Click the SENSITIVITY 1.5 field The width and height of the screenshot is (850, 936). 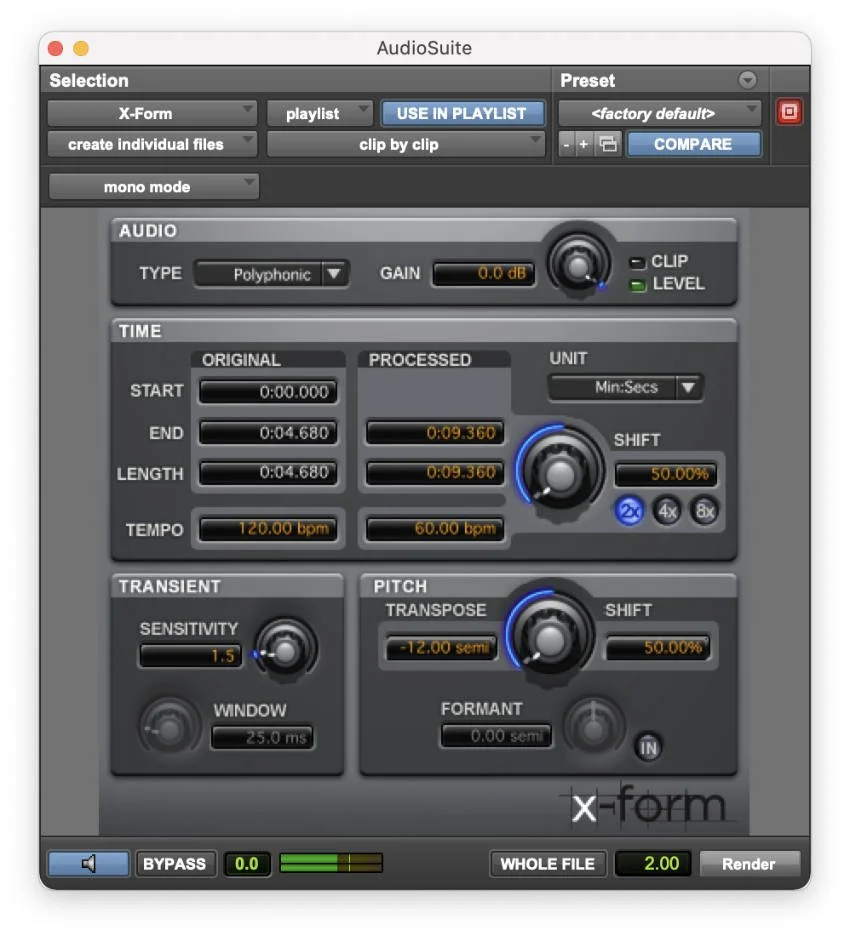tap(190, 656)
